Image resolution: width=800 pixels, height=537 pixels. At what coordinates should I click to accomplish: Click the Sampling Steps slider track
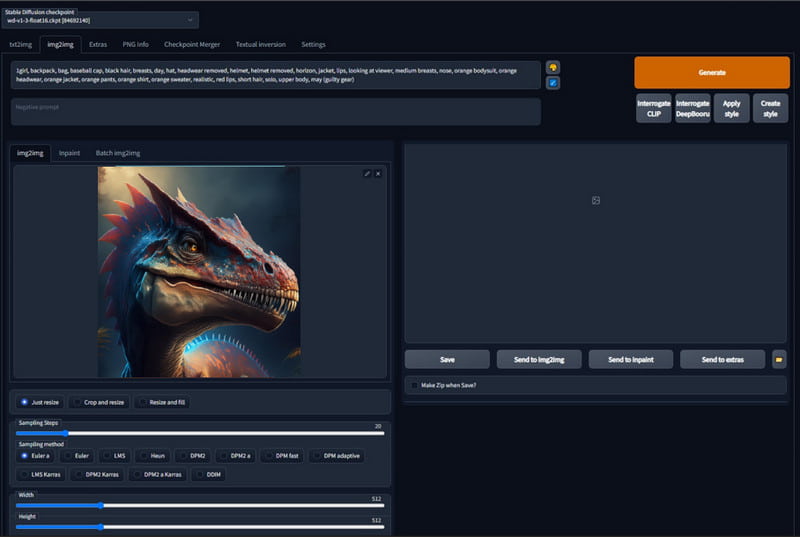click(200, 433)
